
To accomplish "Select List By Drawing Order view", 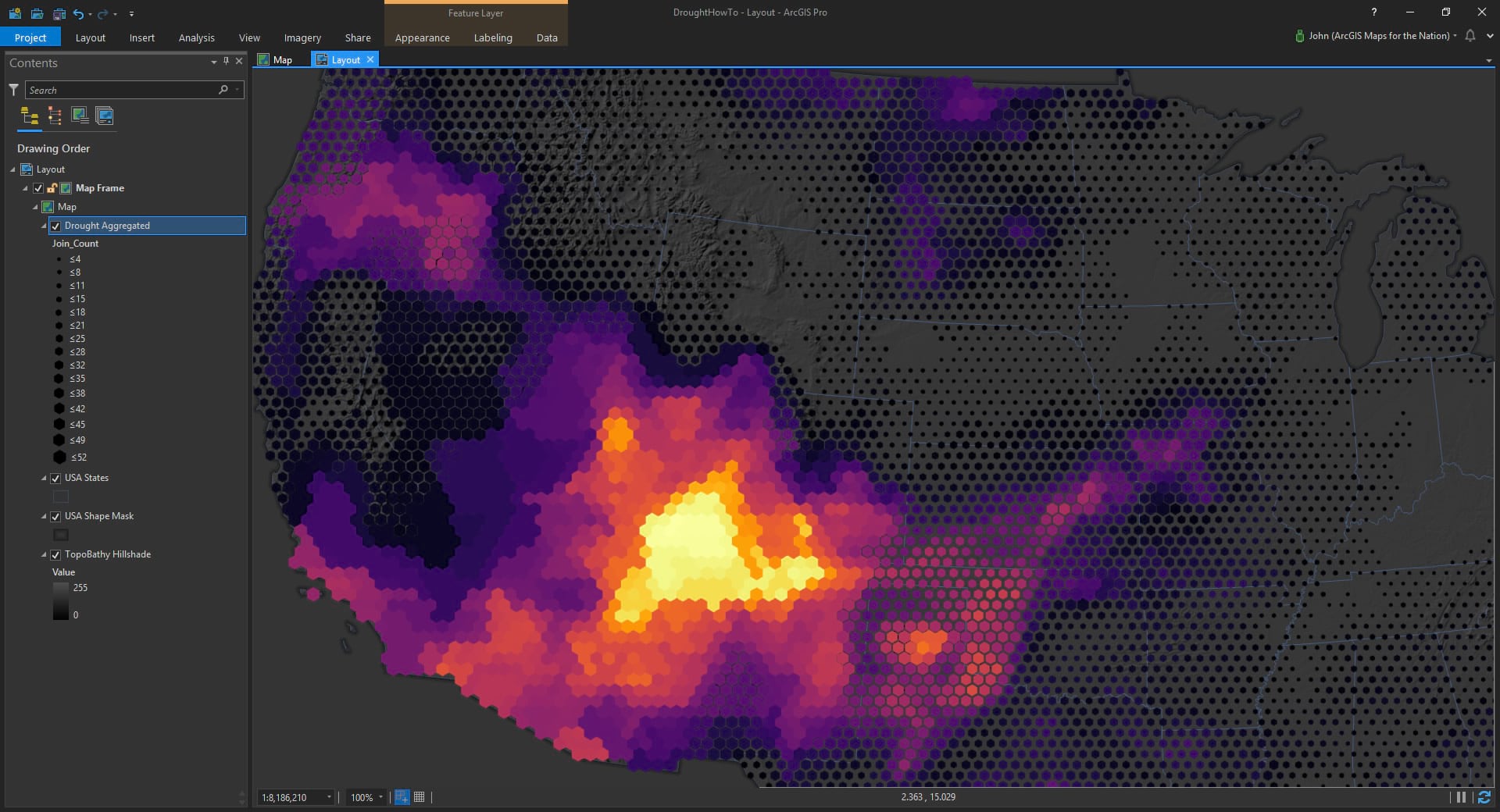I will [x=30, y=116].
